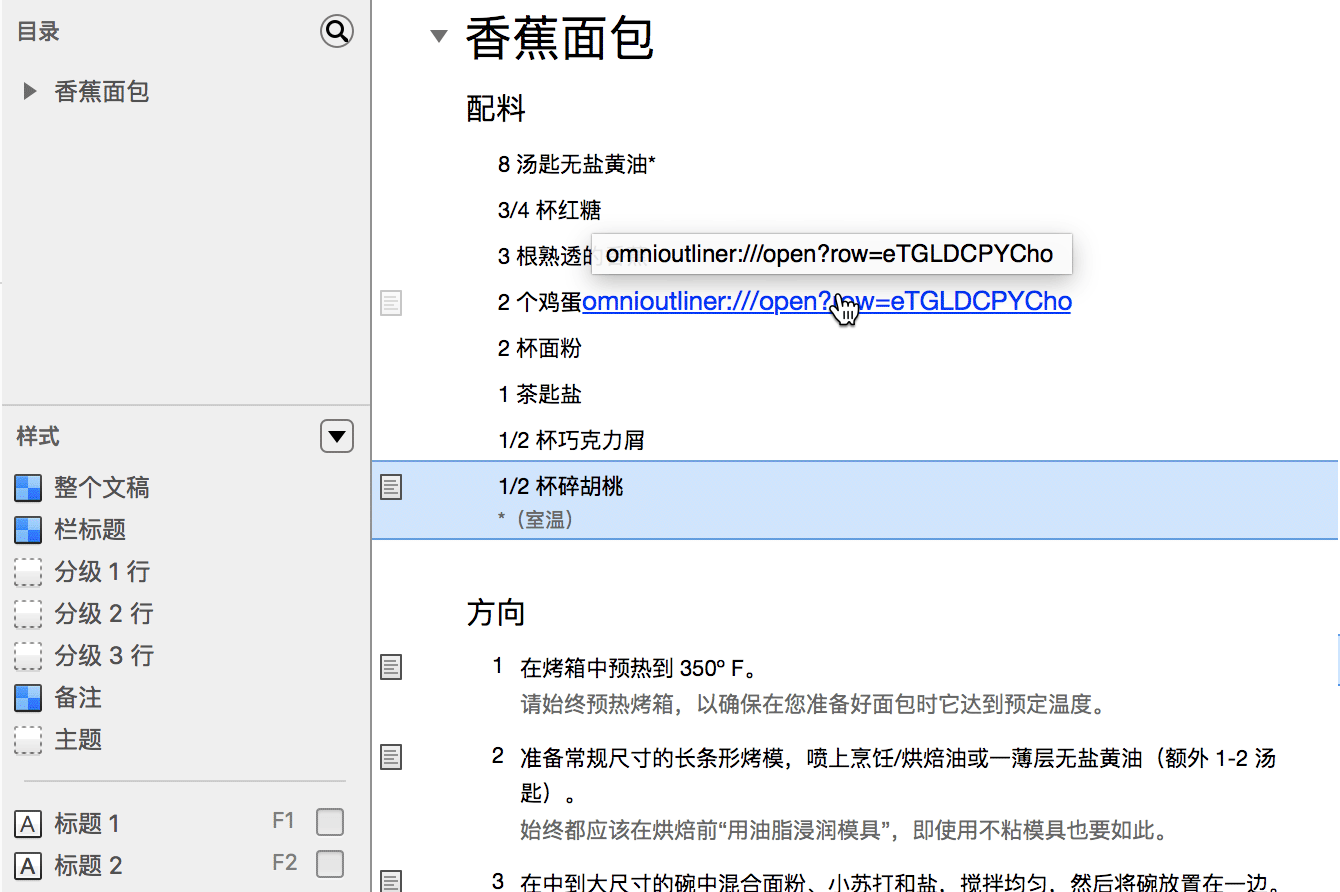1340x892 pixels.
Task: Toggle the checkbox next to 标题 1
Action: click(x=329, y=821)
